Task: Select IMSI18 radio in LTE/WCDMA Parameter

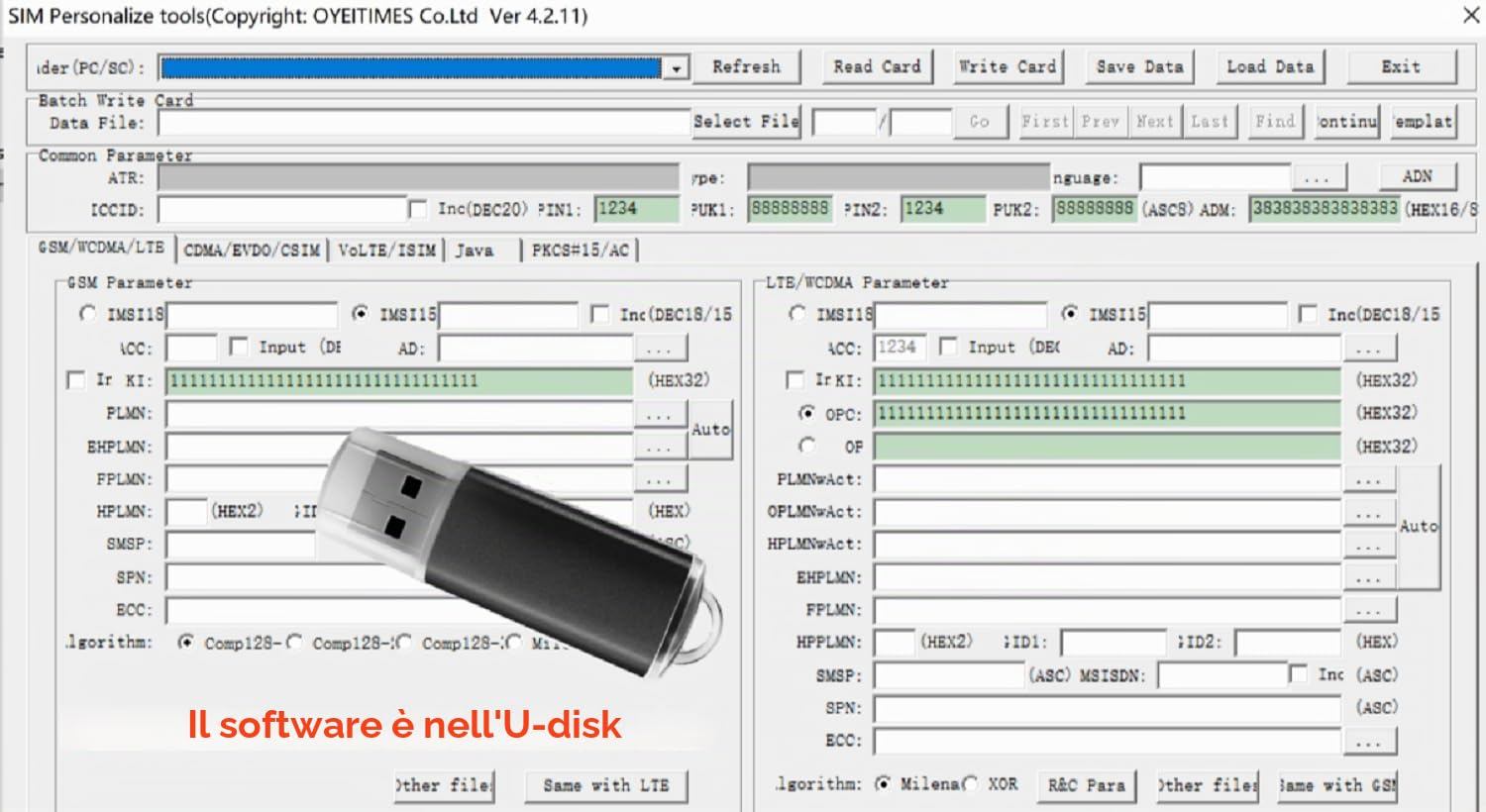Action: 796,314
